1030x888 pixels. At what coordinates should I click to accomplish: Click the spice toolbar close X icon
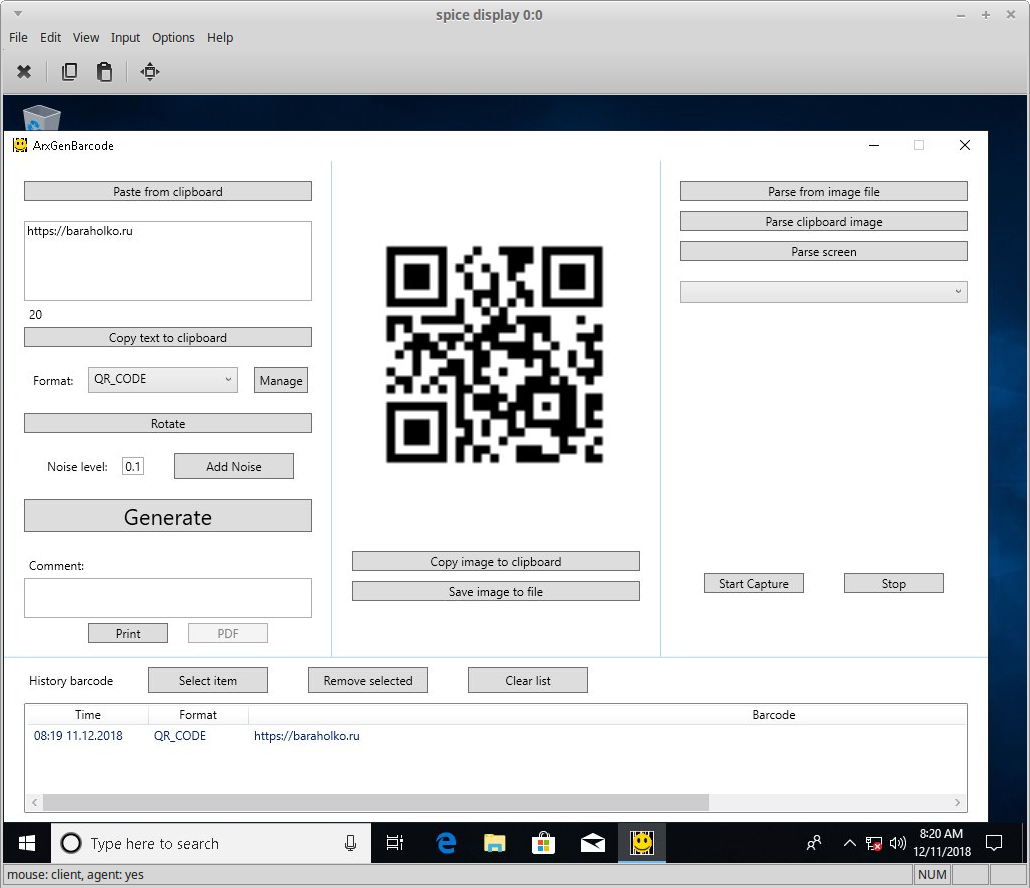click(x=24, y=72)
